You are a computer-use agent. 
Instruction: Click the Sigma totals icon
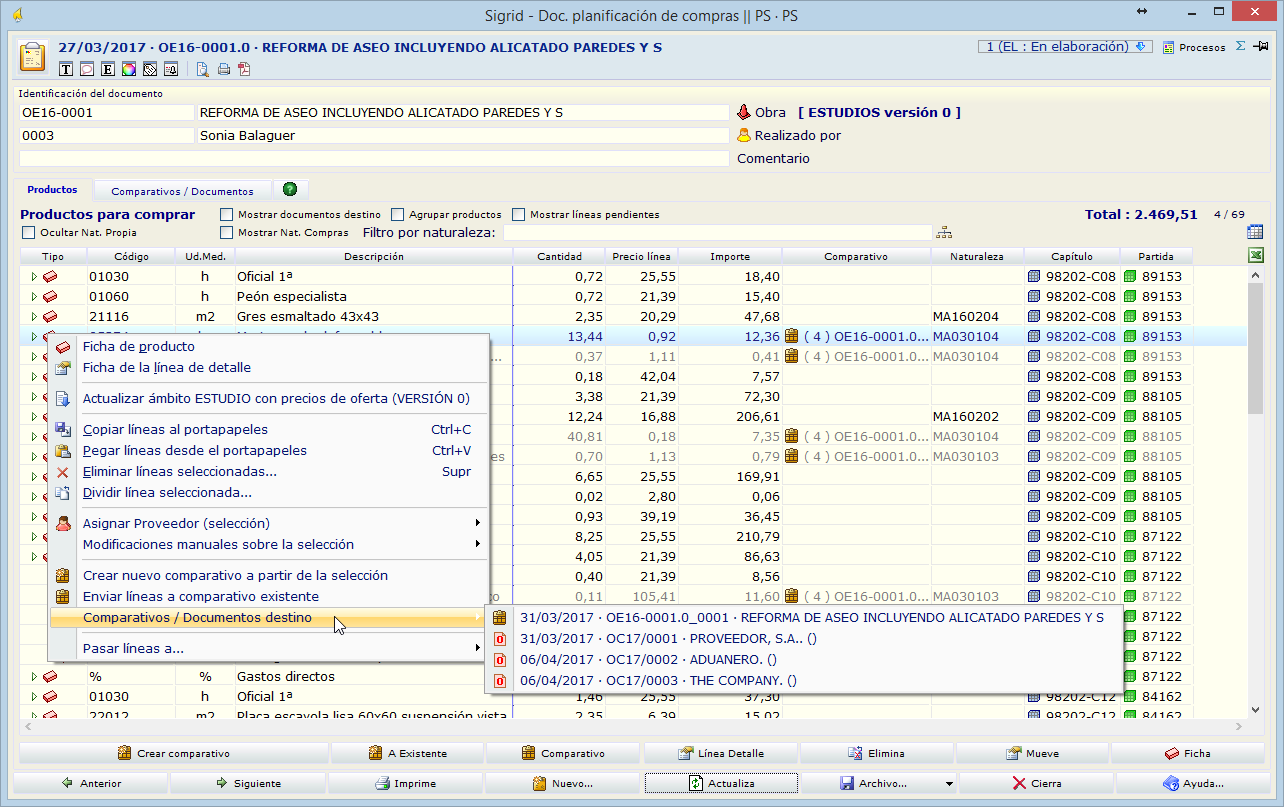pos(1241,46)
